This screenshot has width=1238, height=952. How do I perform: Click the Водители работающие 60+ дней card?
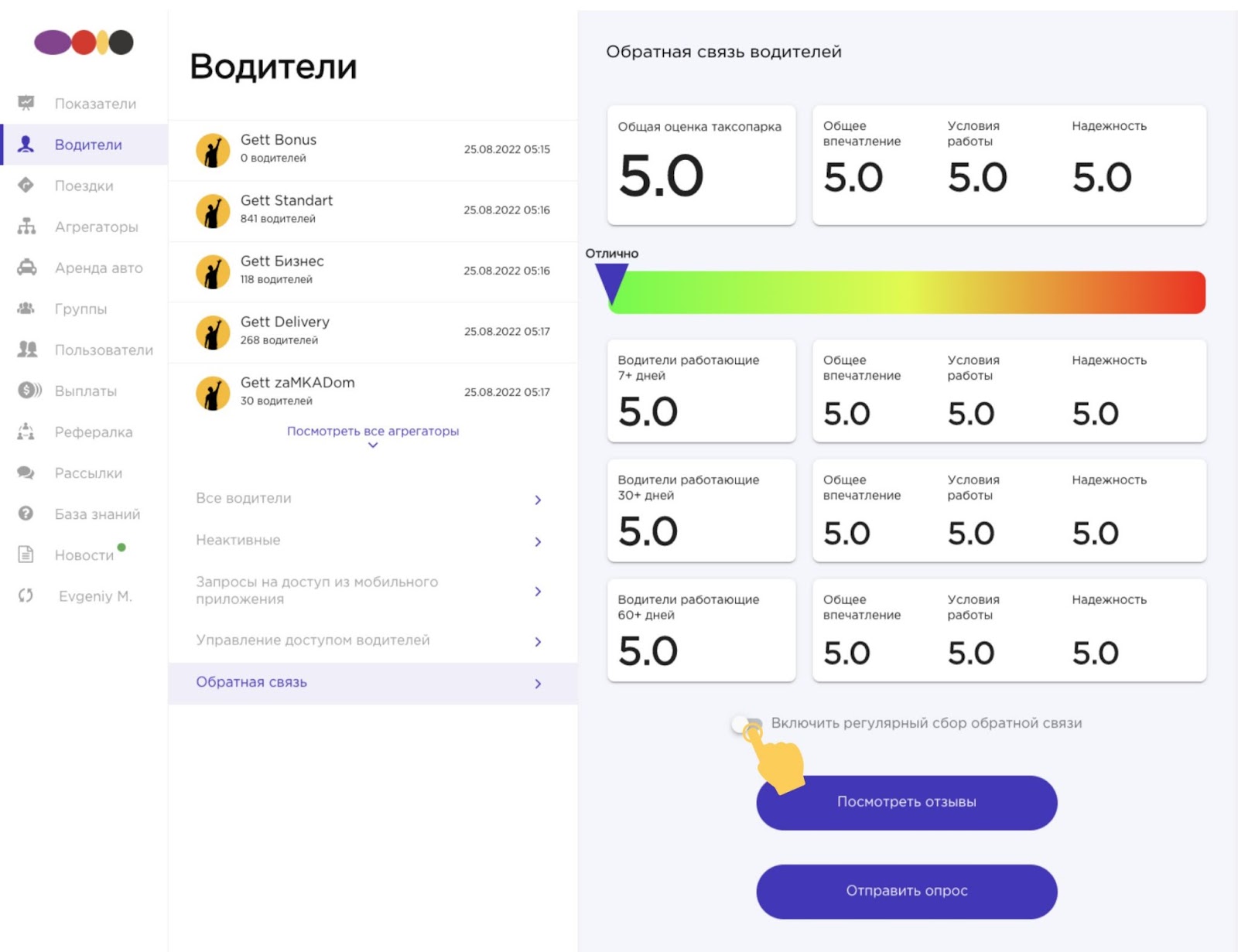pyautogui.click(x=701, y=630)
